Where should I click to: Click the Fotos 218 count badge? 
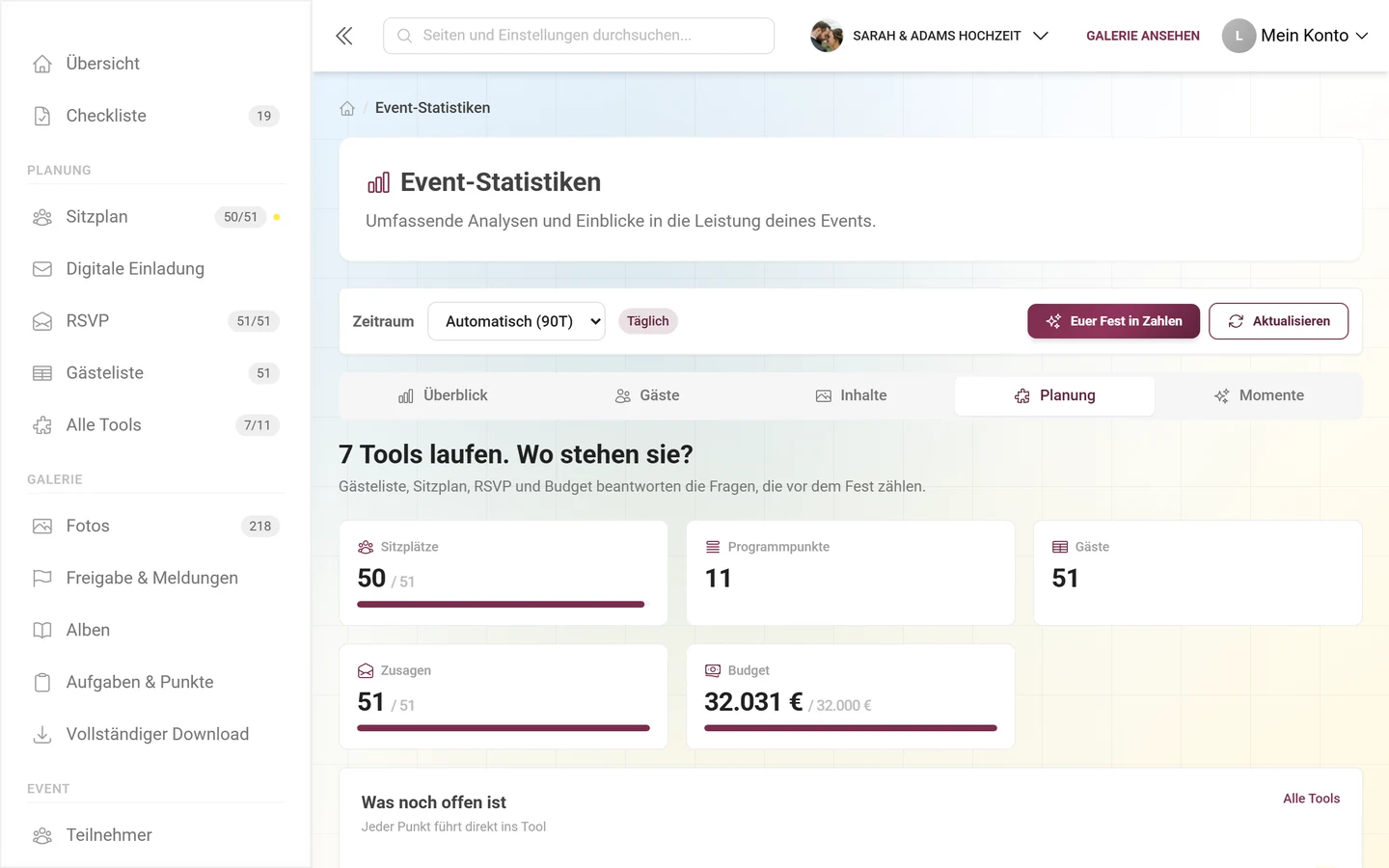[260, 527]
